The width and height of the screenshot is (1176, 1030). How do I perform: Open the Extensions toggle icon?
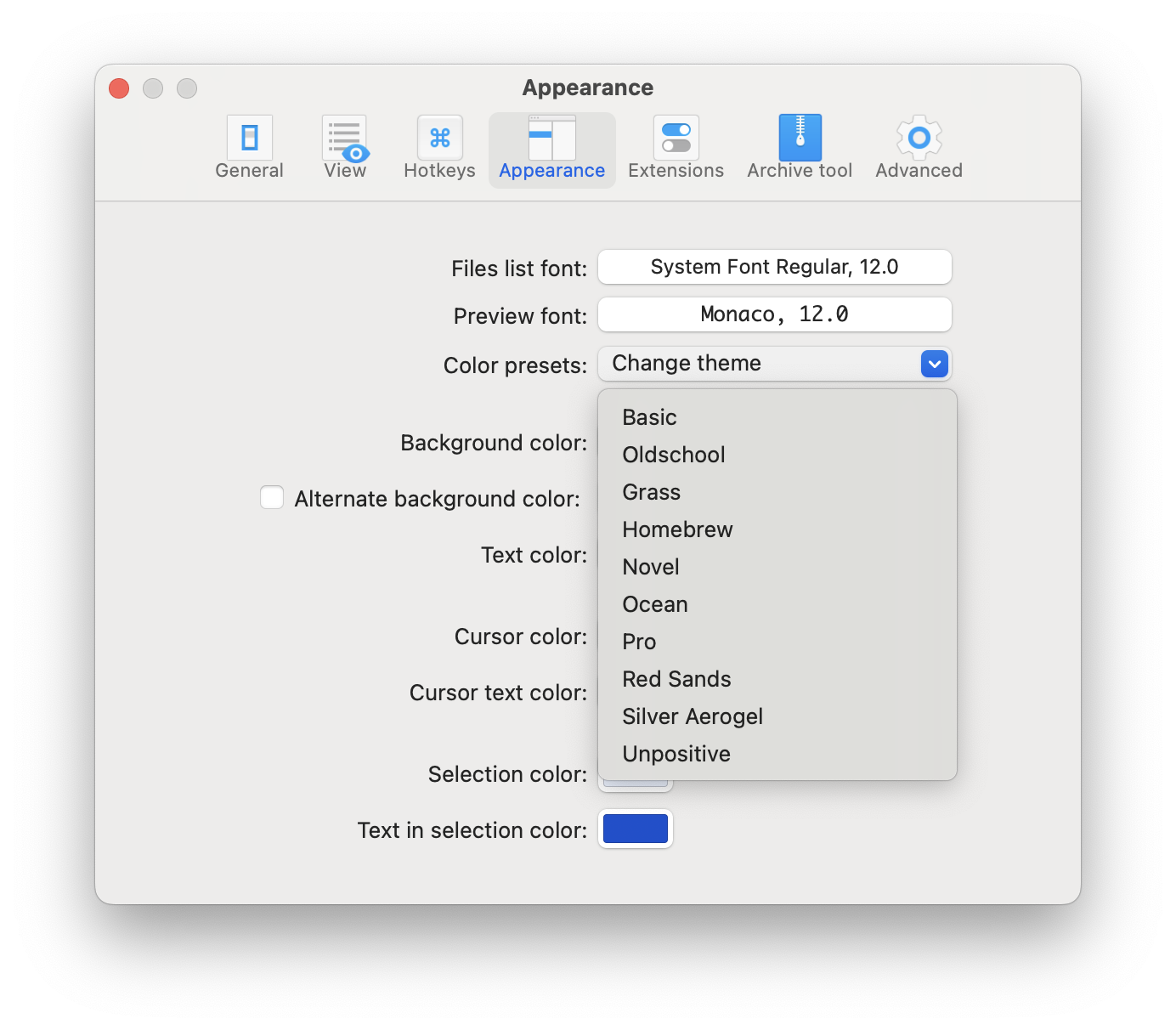(x=676, y=148)
